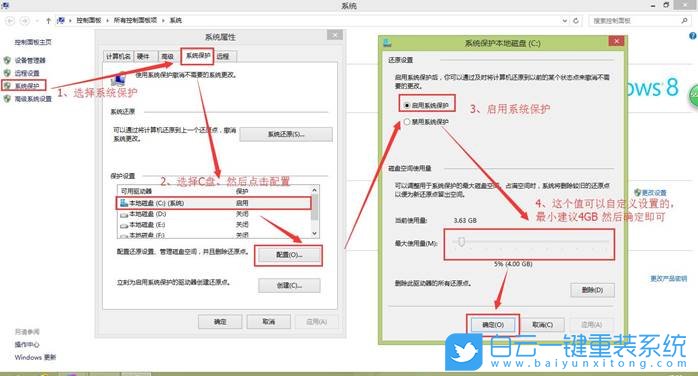Open the recent locations dropdown near nav arrows

[37, 21]
